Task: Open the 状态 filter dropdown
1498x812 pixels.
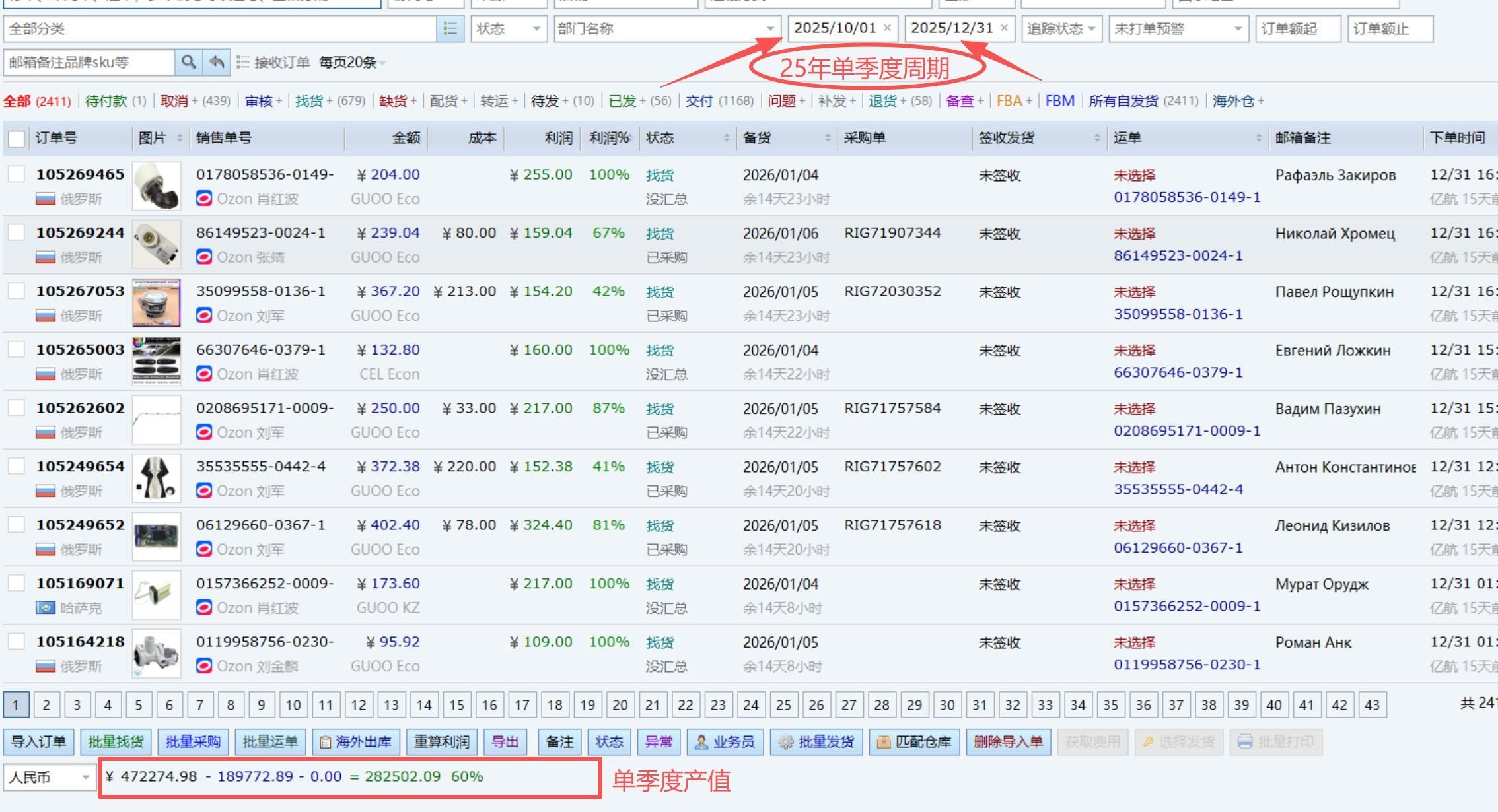Action: 509,29
